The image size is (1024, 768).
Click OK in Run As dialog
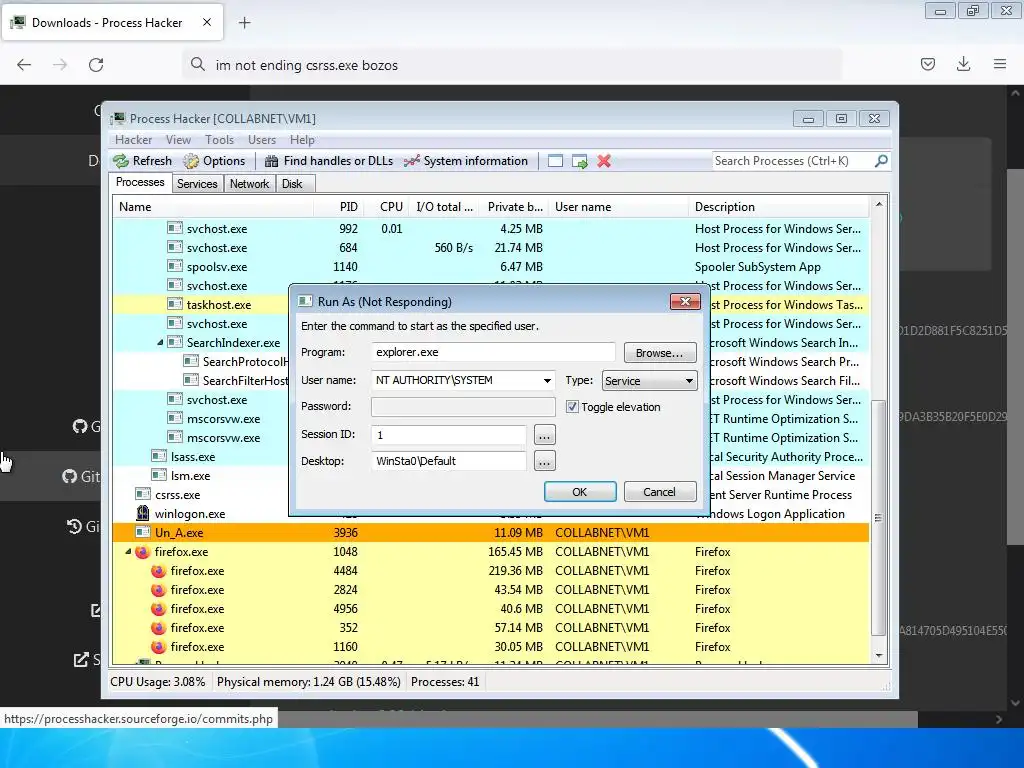pos(580,492)
